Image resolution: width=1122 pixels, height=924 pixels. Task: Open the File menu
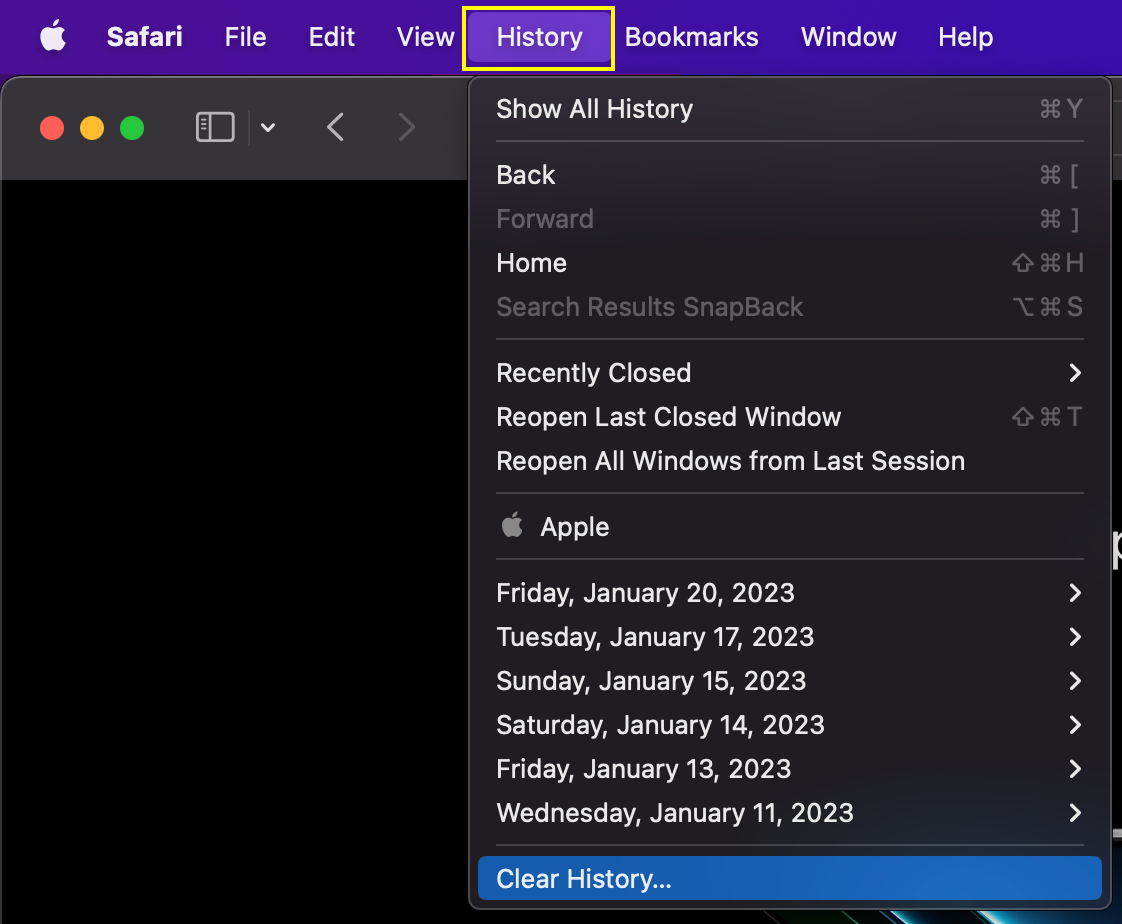[245, 37]
